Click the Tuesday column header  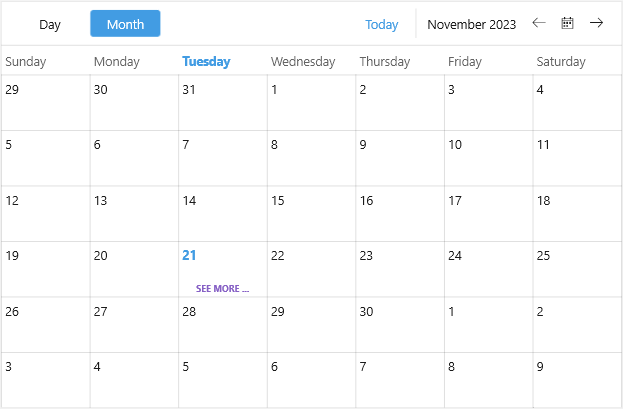coord(206,62)
